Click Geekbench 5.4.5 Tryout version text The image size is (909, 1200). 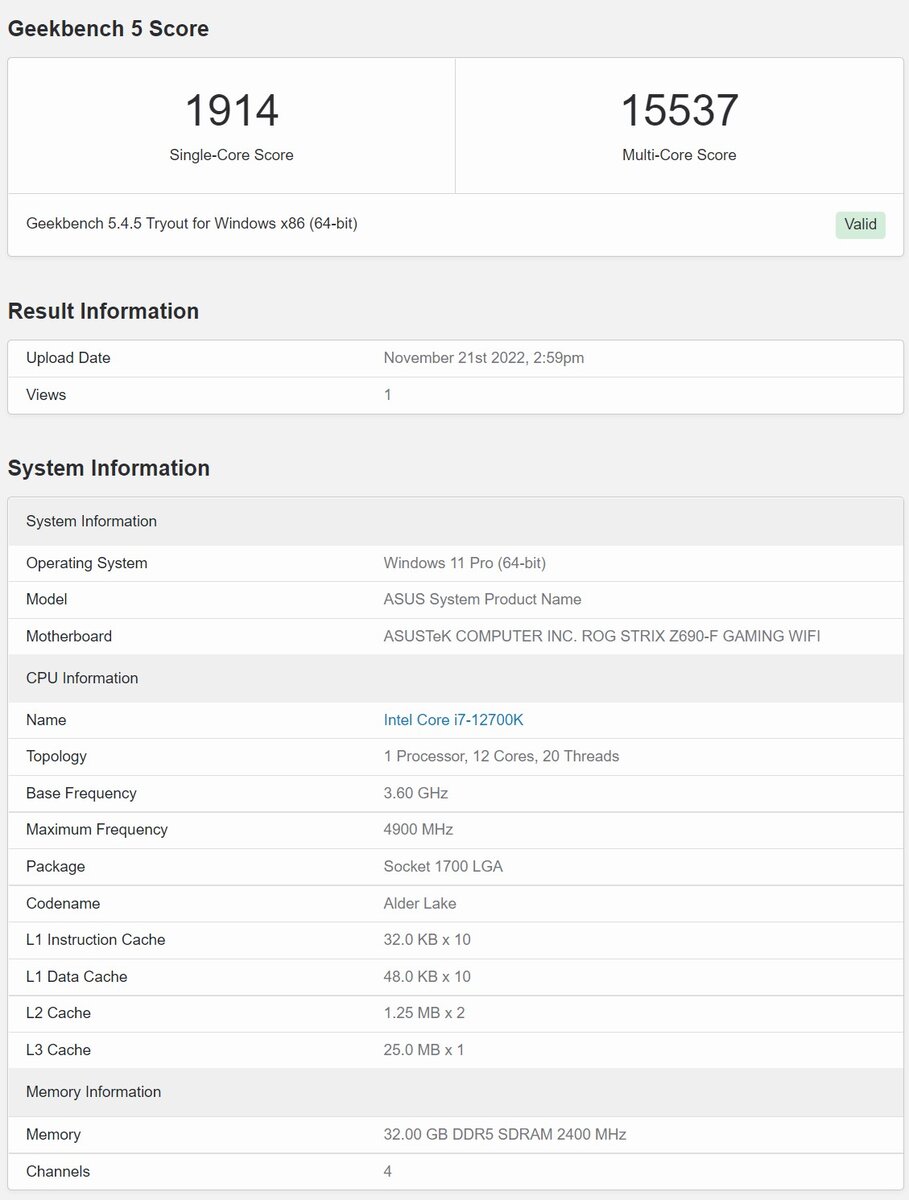[192, 224]
